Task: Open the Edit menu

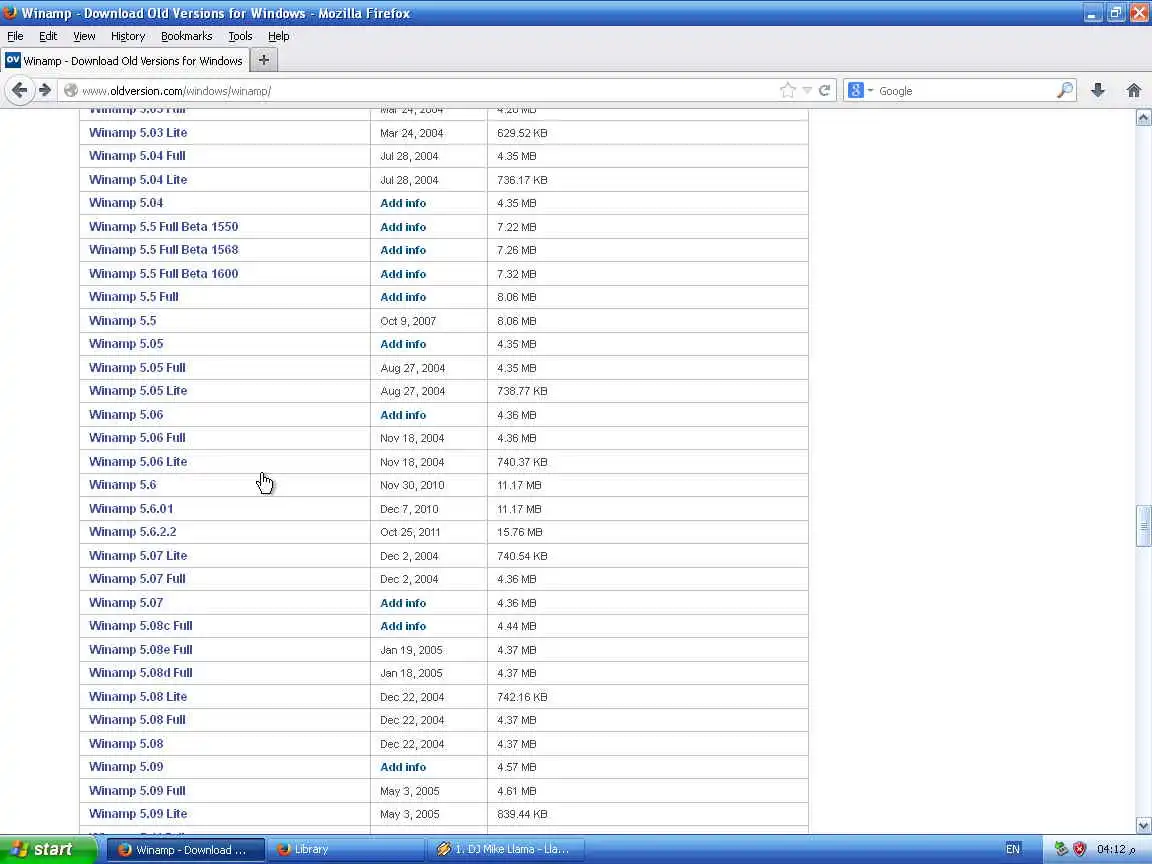Action: pos(48,36)
